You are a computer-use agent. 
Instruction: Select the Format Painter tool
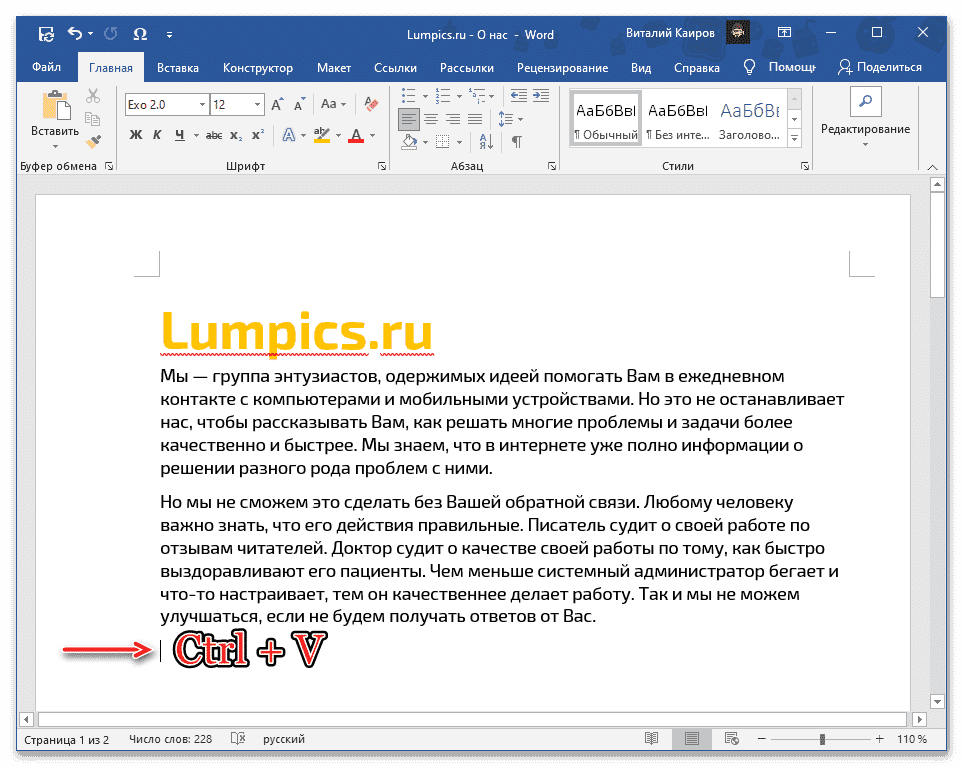[94, 139]
